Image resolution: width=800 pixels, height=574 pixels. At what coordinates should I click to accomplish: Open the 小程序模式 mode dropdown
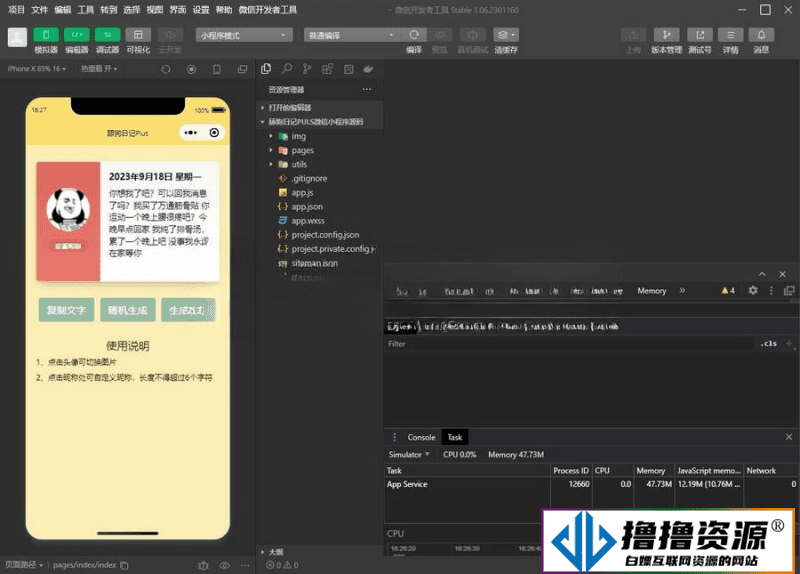(x=244, y=35)
